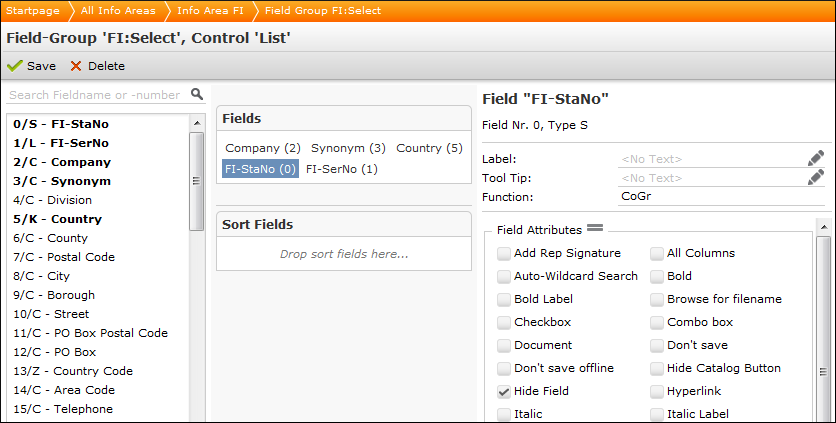Edit Label text with pencil icon

coord(815,158)
